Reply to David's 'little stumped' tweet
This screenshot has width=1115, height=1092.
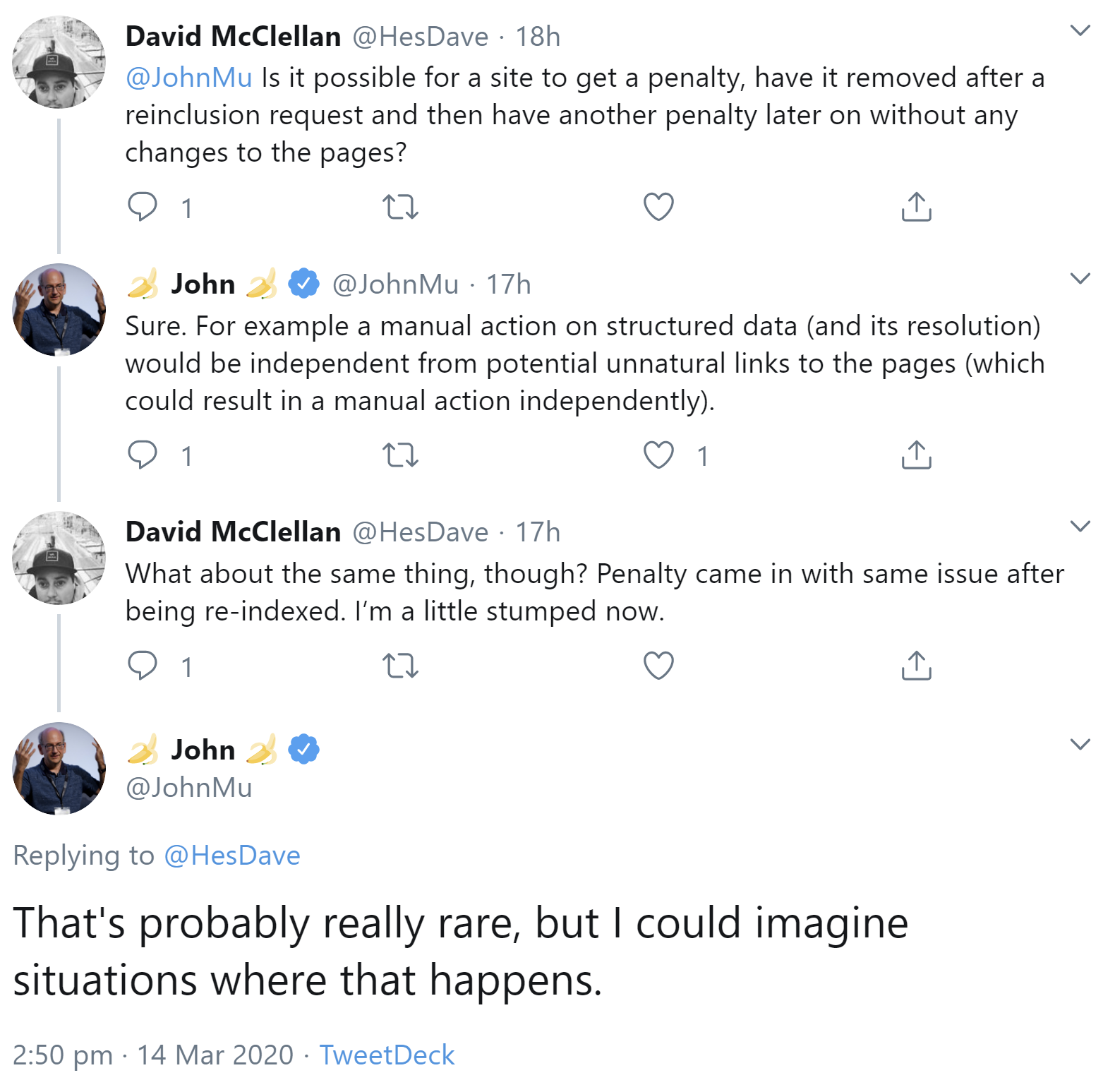click(143, 665)
